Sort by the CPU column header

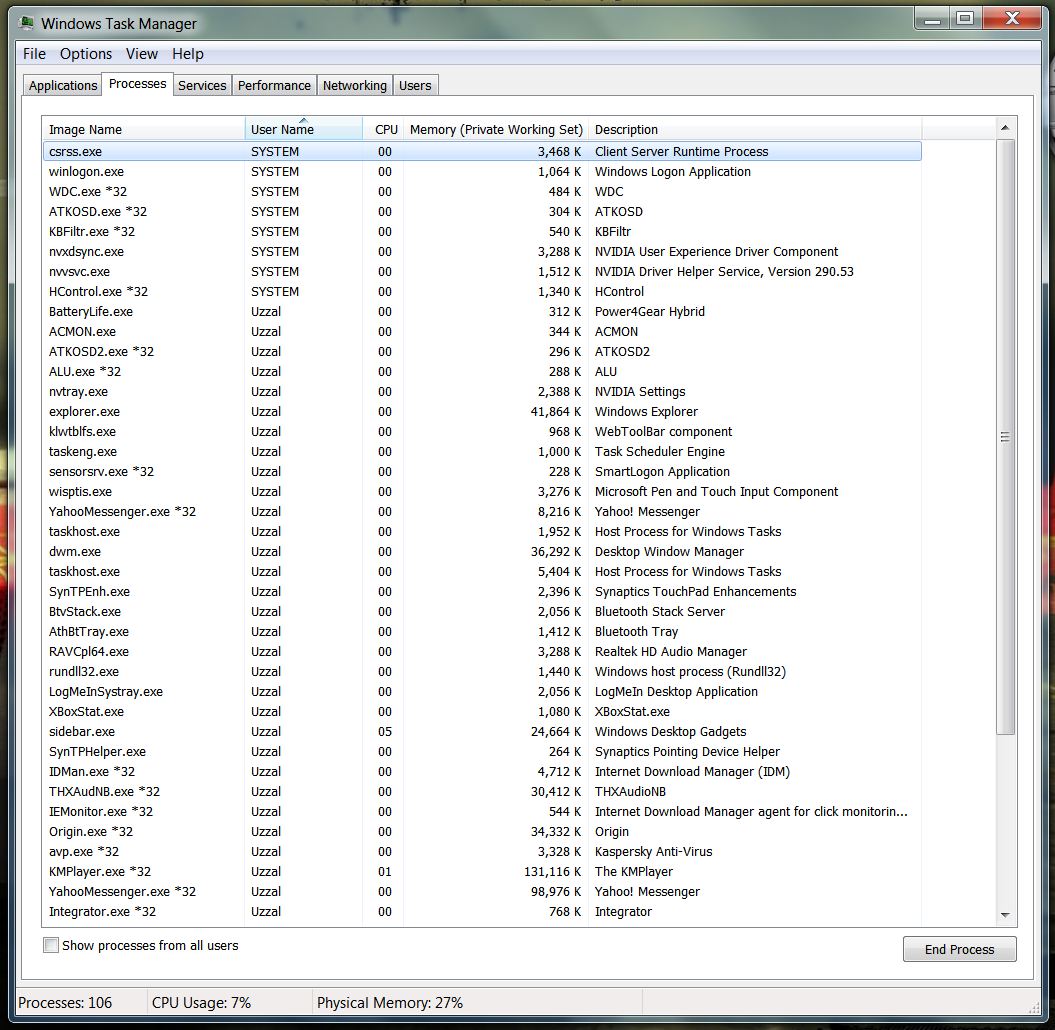click(383, 129)
